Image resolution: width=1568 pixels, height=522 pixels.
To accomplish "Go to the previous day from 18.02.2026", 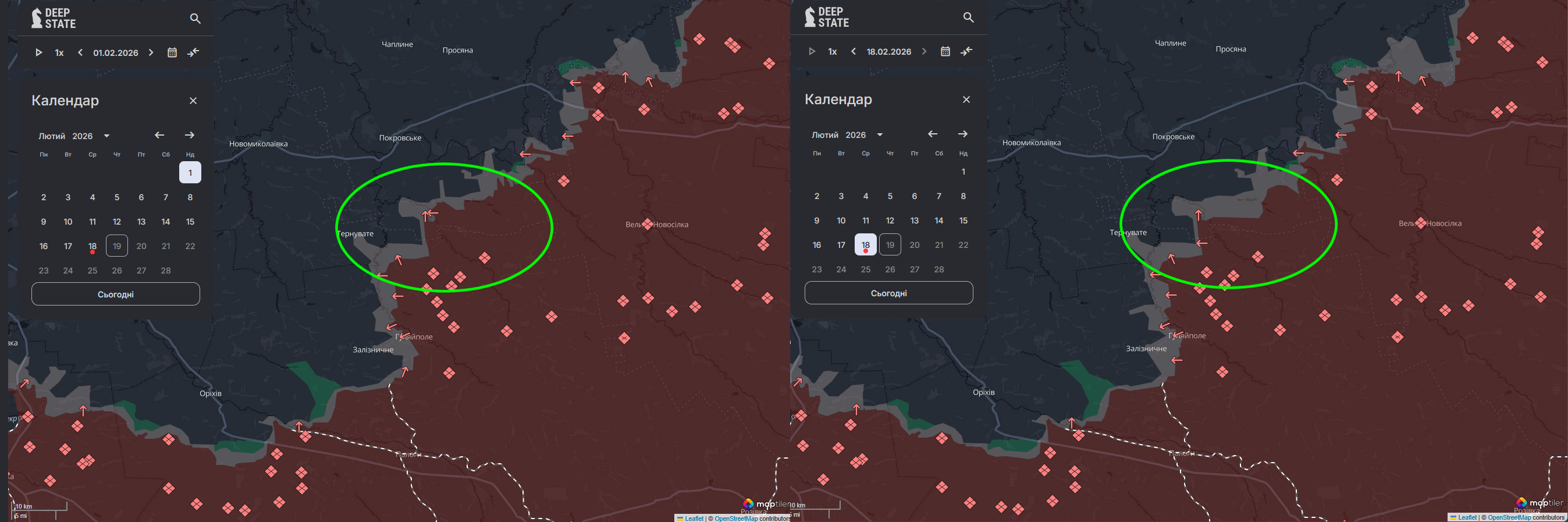I will coord(854,52).
